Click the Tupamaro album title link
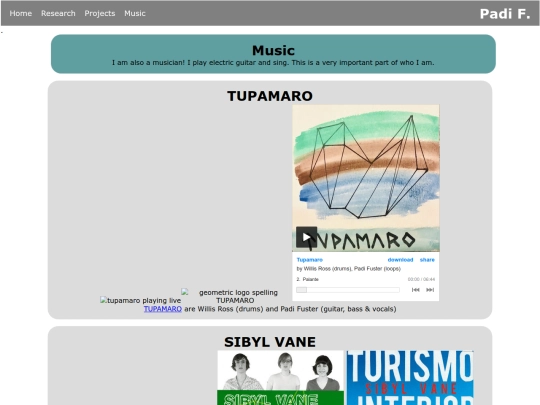540x405 pixels. 310,260
